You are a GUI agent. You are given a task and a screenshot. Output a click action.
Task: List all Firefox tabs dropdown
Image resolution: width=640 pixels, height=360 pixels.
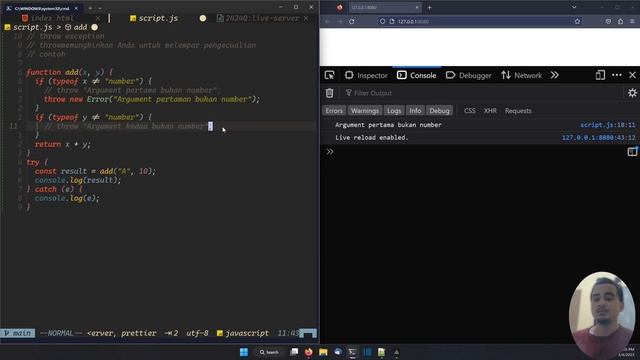point(574,7)
